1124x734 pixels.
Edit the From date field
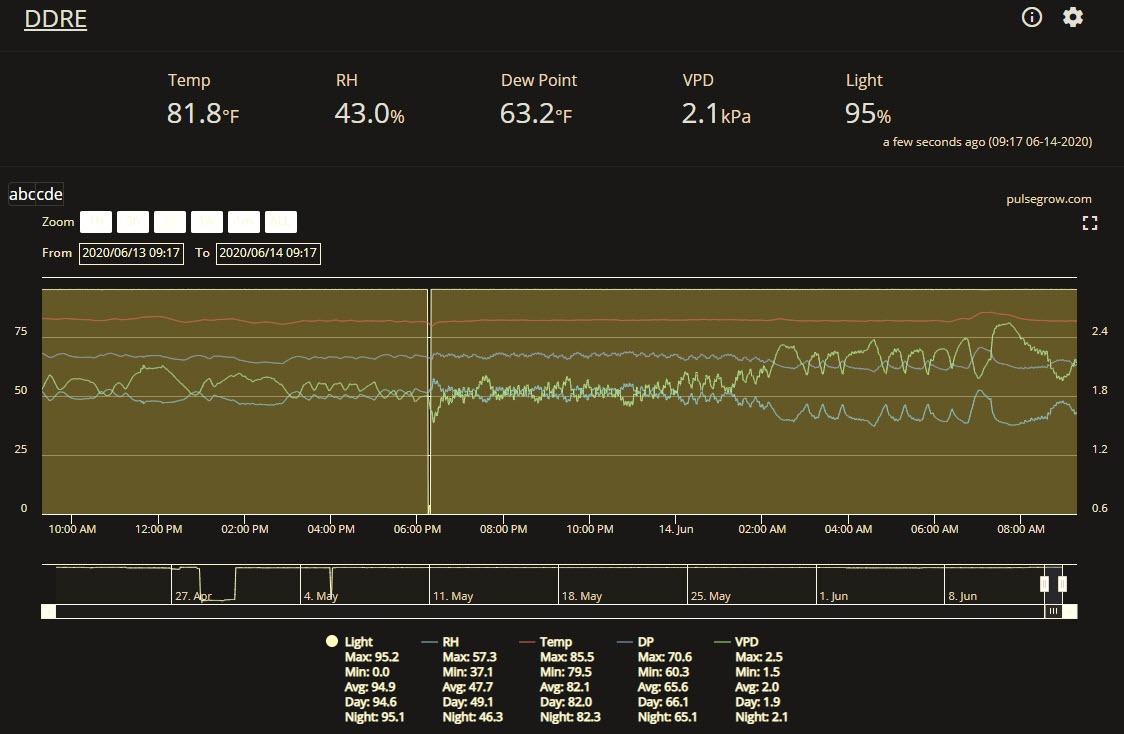131,253
